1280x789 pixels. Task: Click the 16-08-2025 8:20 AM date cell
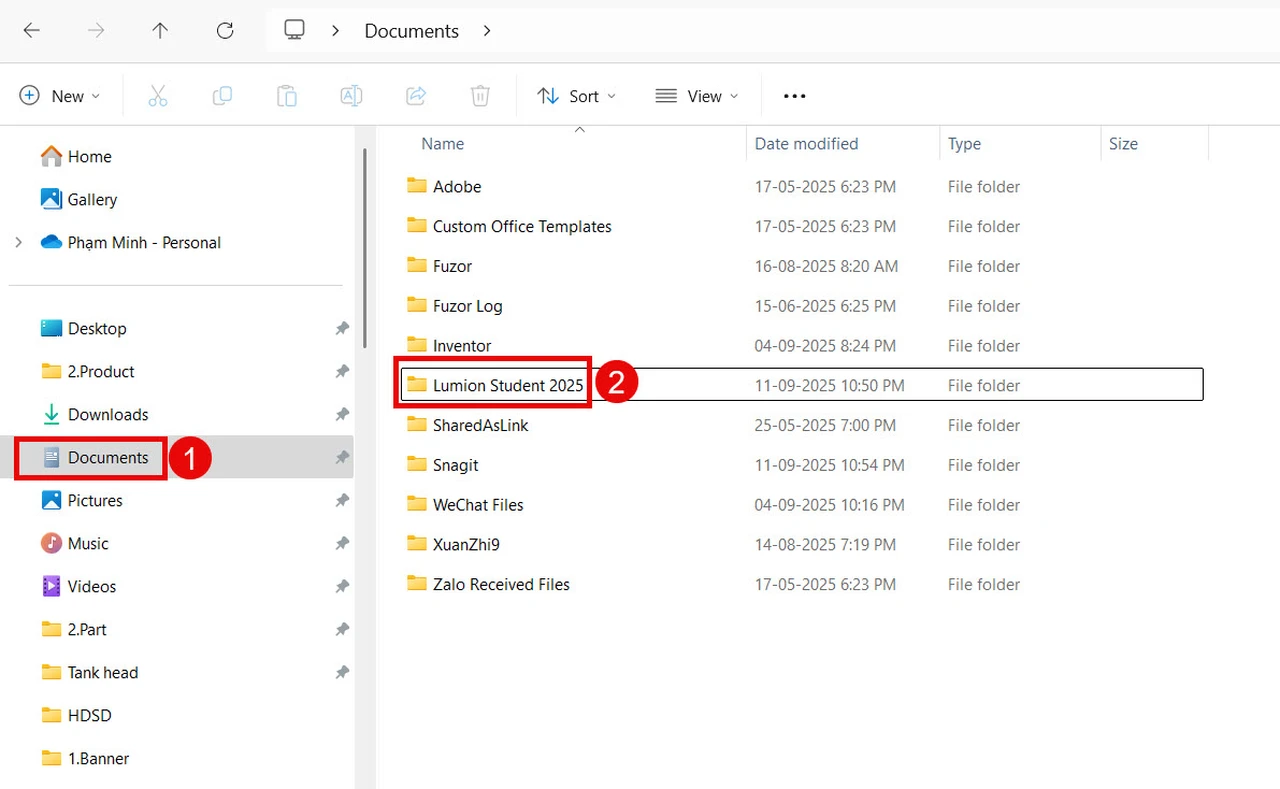pos(826,266)
